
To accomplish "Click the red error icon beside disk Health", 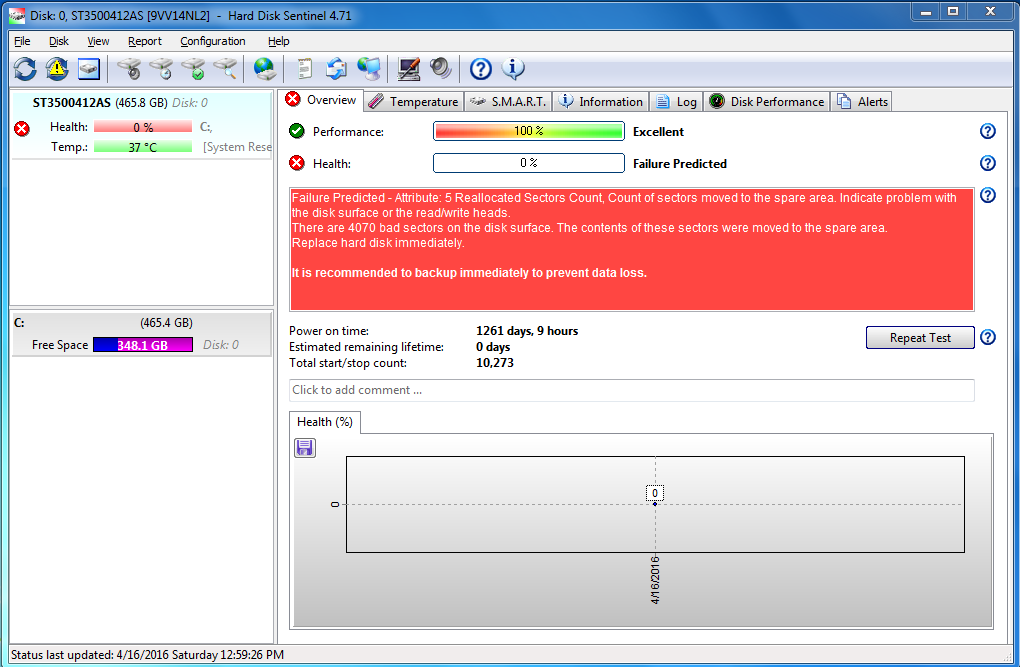I will 21,129.
